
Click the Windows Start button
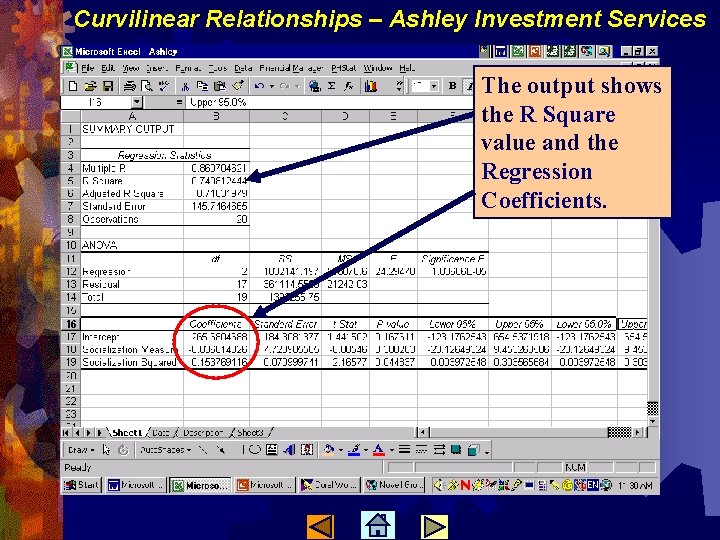tap(81, 485)
